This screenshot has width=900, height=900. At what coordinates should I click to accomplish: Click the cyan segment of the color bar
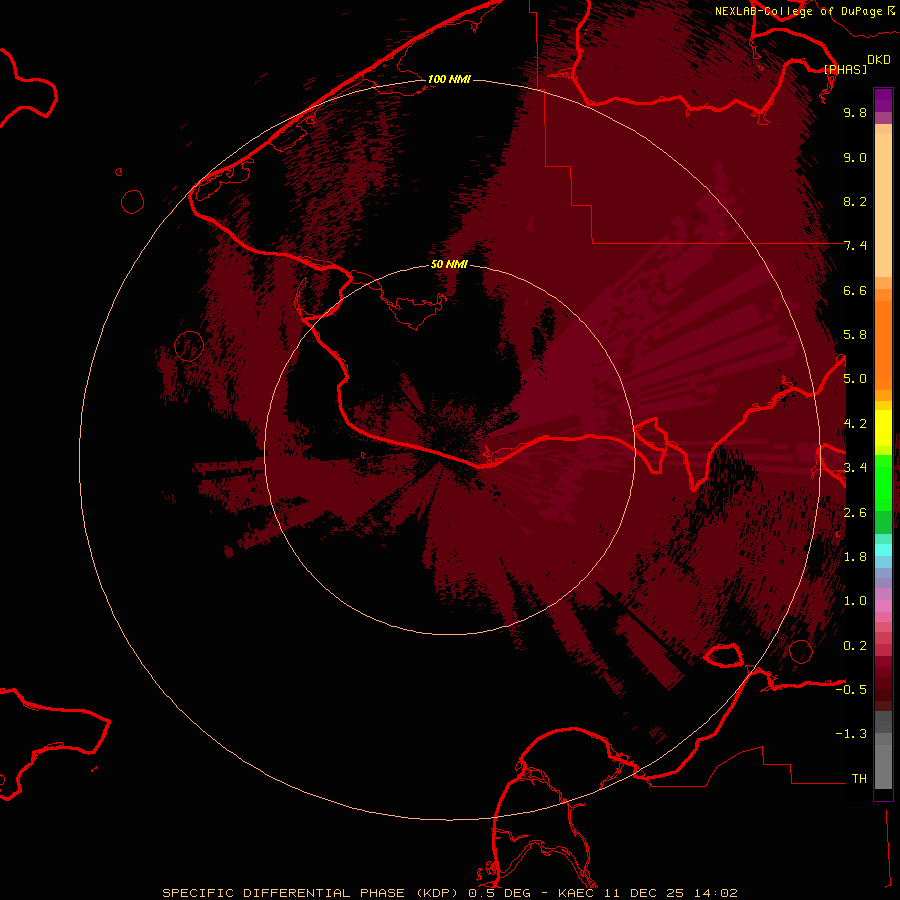[883, 550]
